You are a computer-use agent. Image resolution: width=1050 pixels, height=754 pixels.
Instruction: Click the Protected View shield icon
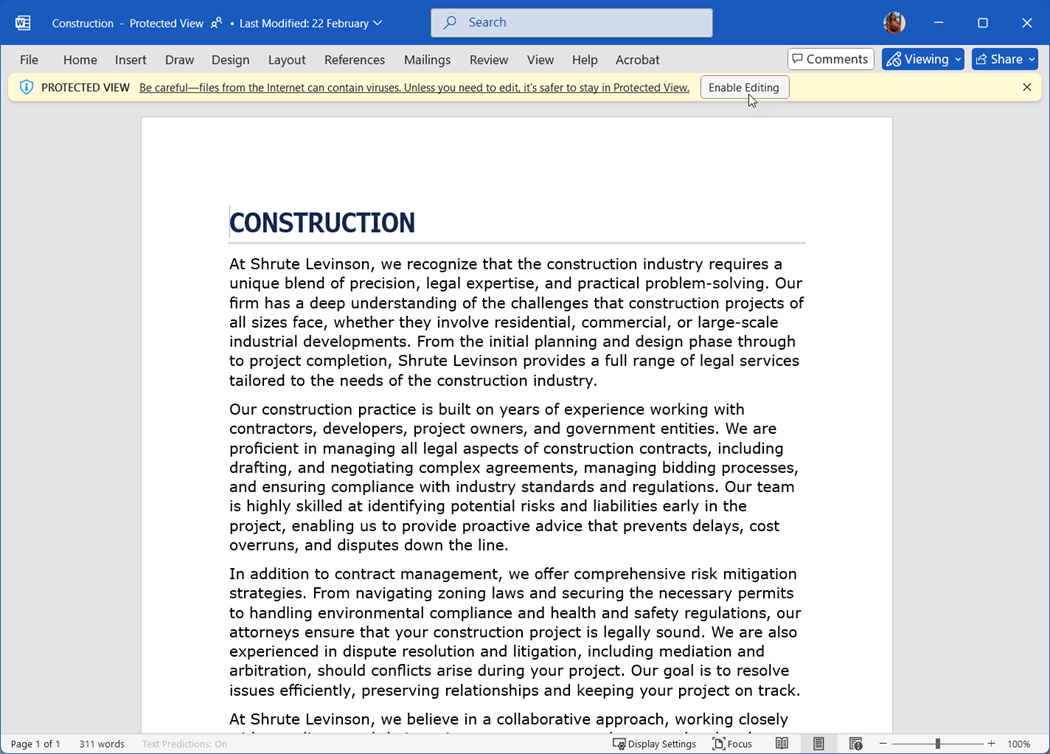click(26, 88)
